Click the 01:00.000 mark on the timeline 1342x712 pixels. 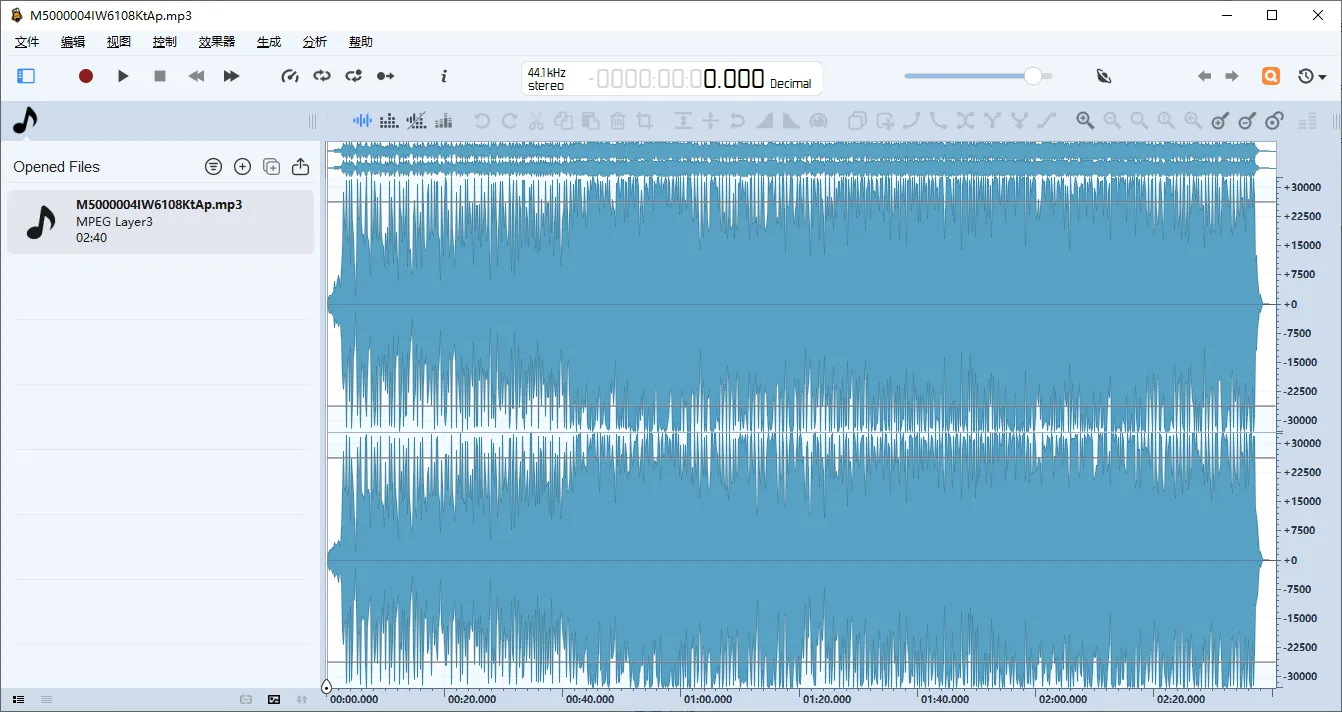pyautogui.click(x=708, y=699)
